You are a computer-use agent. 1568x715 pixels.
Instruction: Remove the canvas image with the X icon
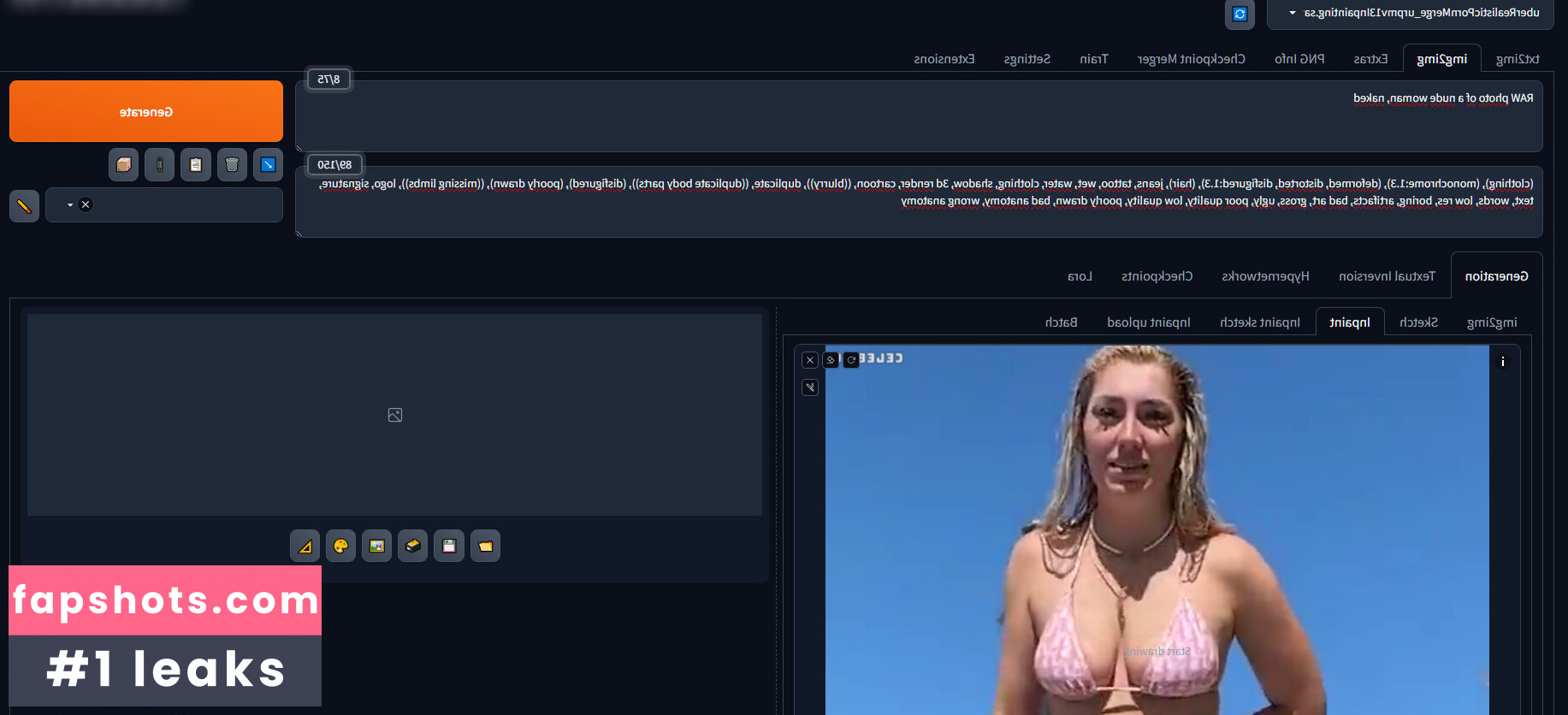pos(810,360)
